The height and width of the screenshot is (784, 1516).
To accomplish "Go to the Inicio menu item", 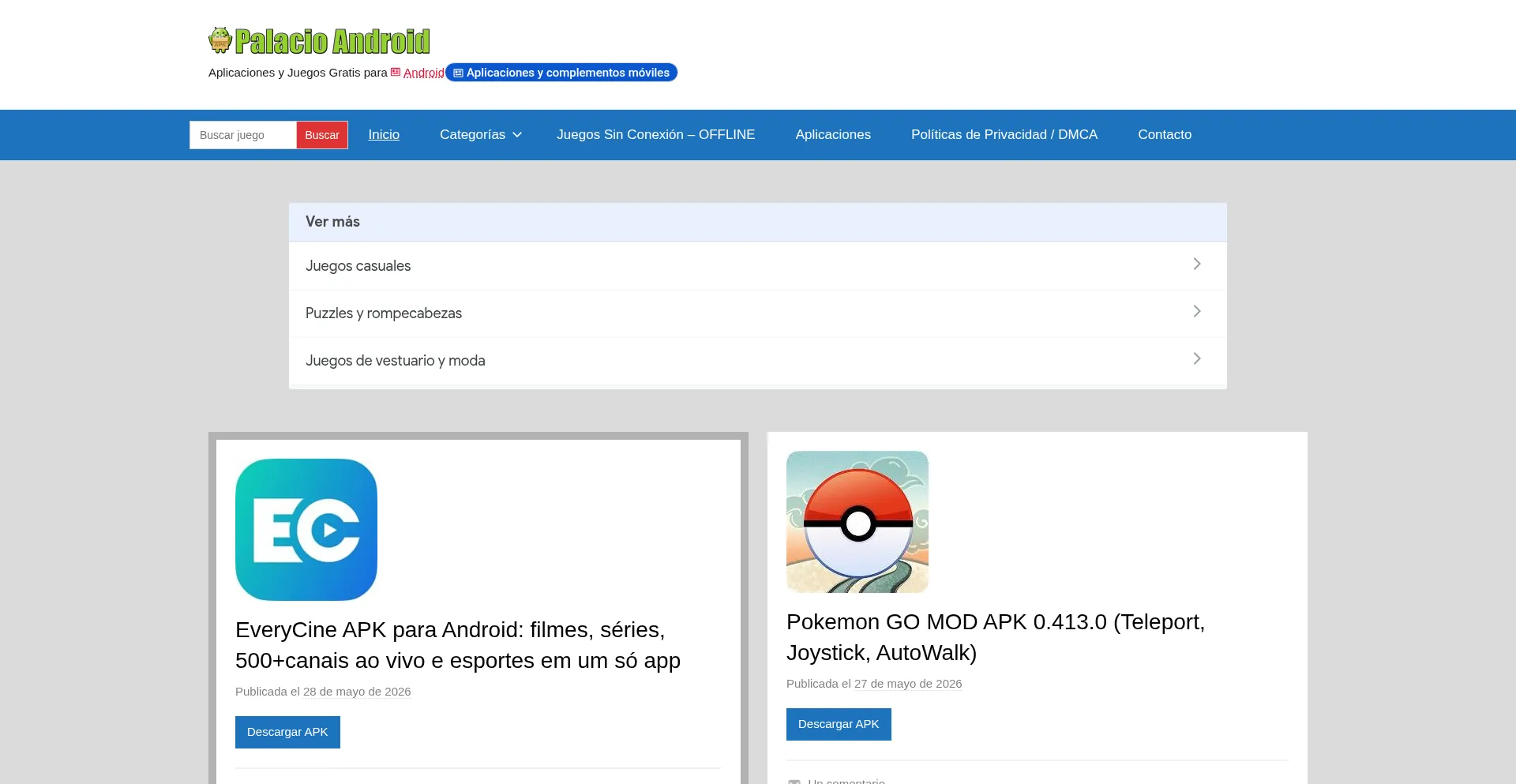I will [384, 135].
